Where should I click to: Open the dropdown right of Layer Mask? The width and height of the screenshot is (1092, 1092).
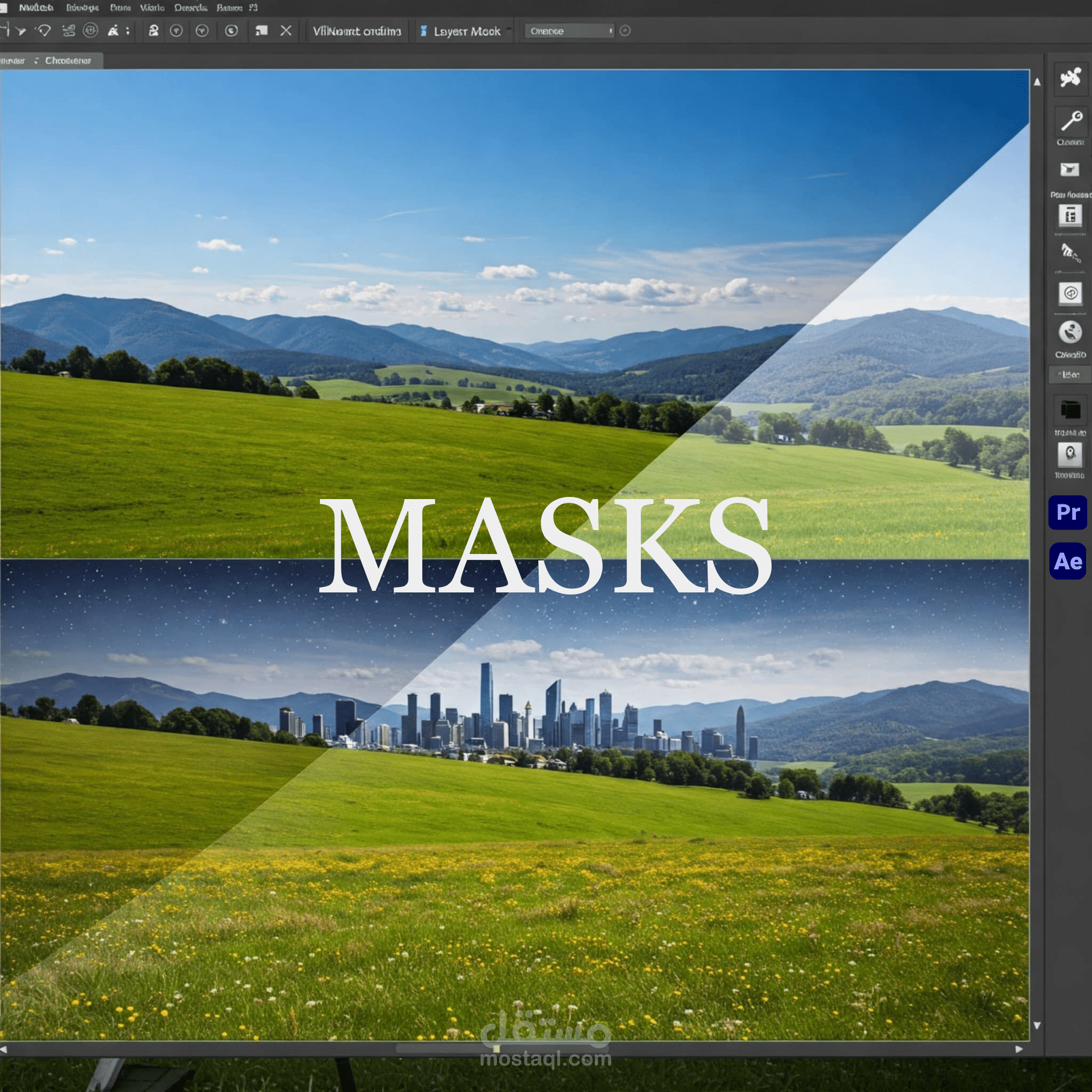point(569,31)
